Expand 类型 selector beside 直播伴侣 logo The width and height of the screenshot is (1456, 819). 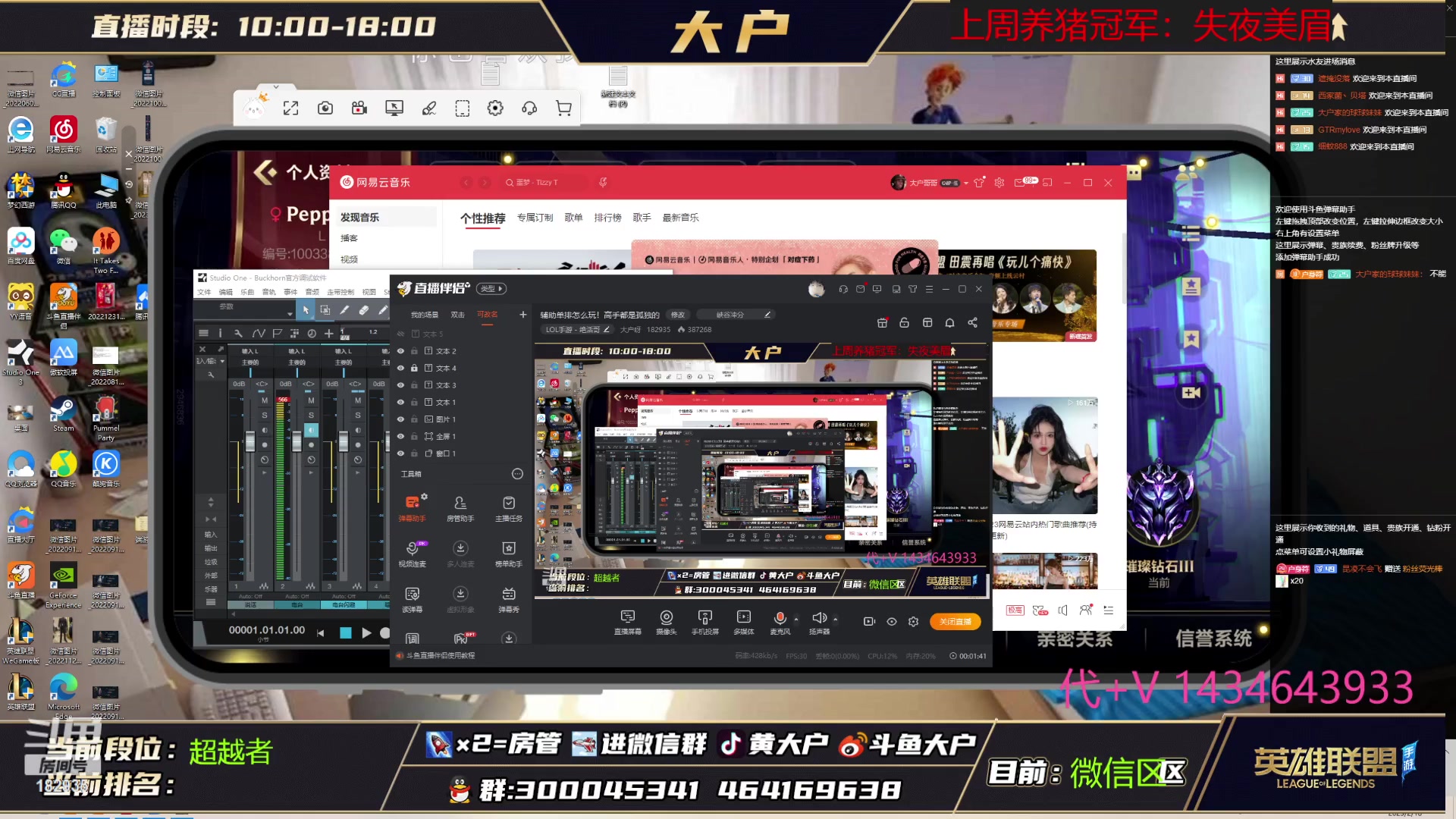pyautogui.click(x=491, y=289)
